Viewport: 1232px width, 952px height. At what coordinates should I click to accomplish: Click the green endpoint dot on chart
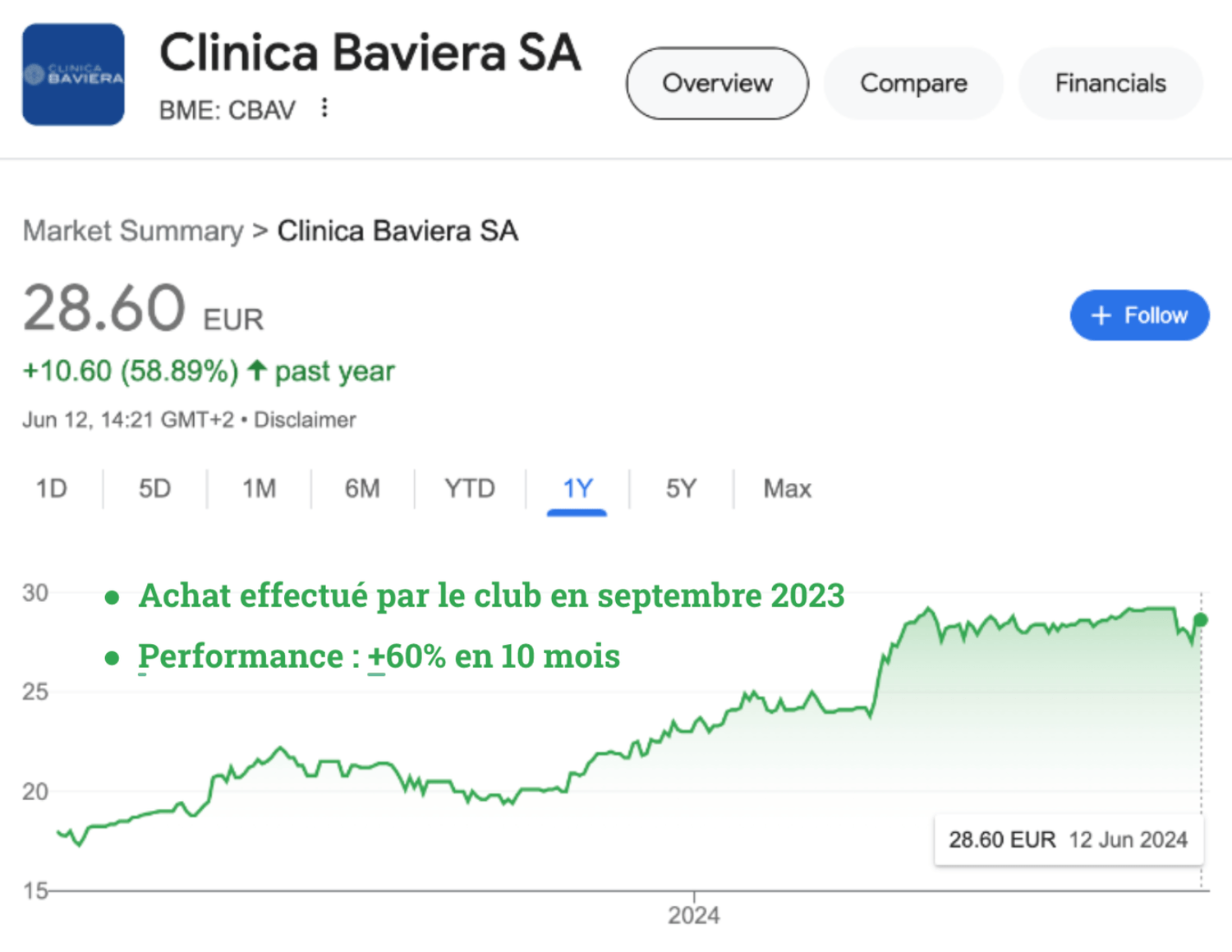coord(1200,620)
